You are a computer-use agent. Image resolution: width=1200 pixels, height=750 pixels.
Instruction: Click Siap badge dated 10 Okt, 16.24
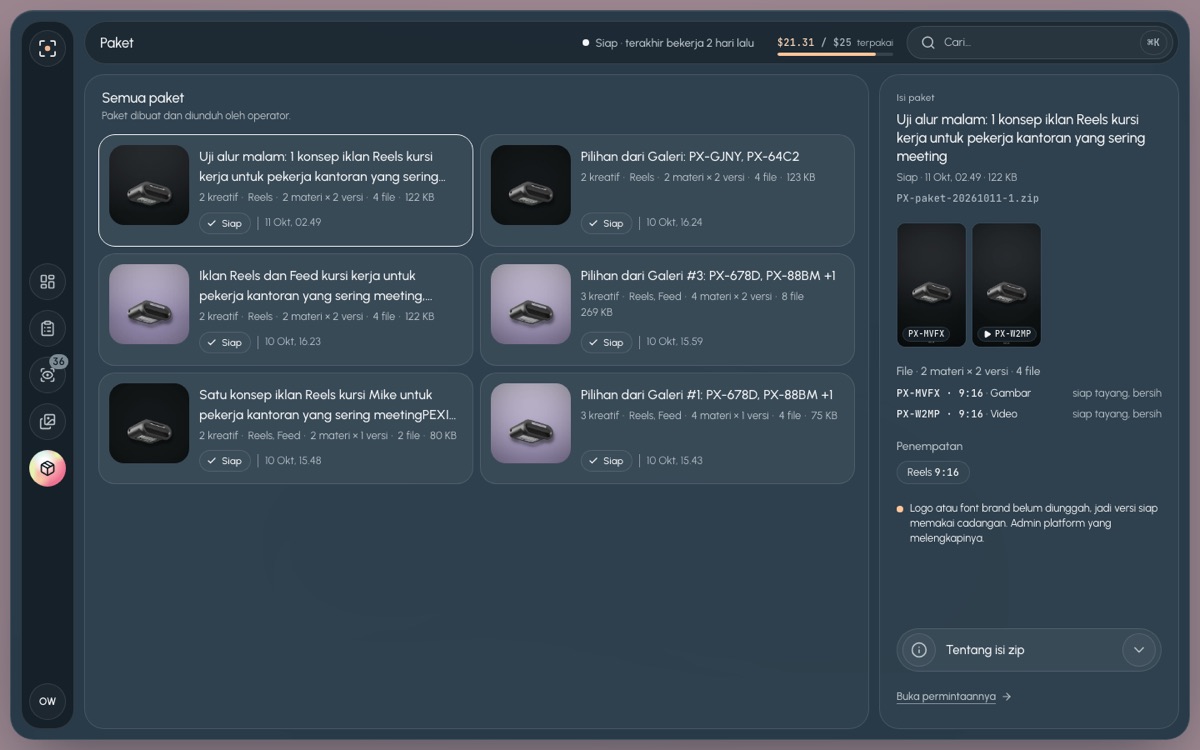point(606,223)
